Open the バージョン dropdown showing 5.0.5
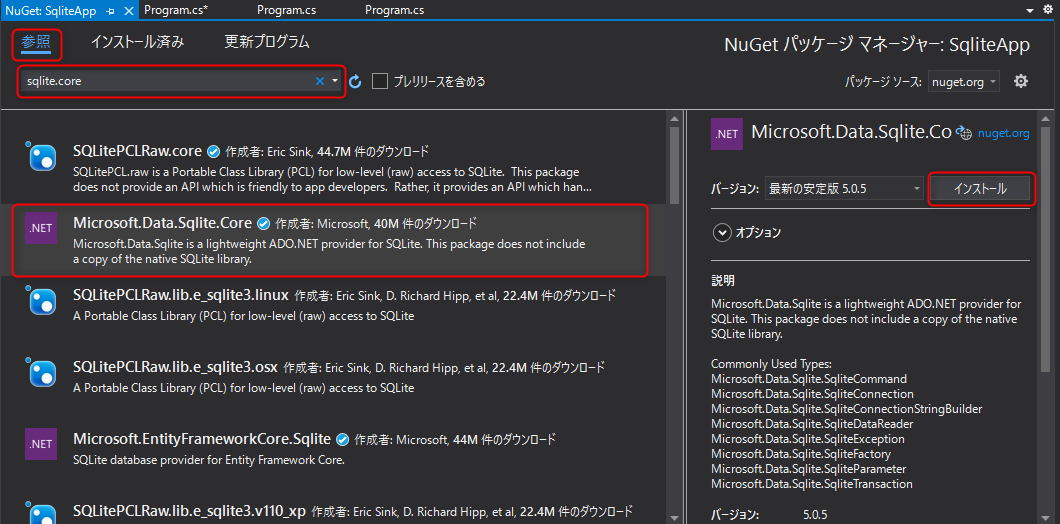 [844, 188]
